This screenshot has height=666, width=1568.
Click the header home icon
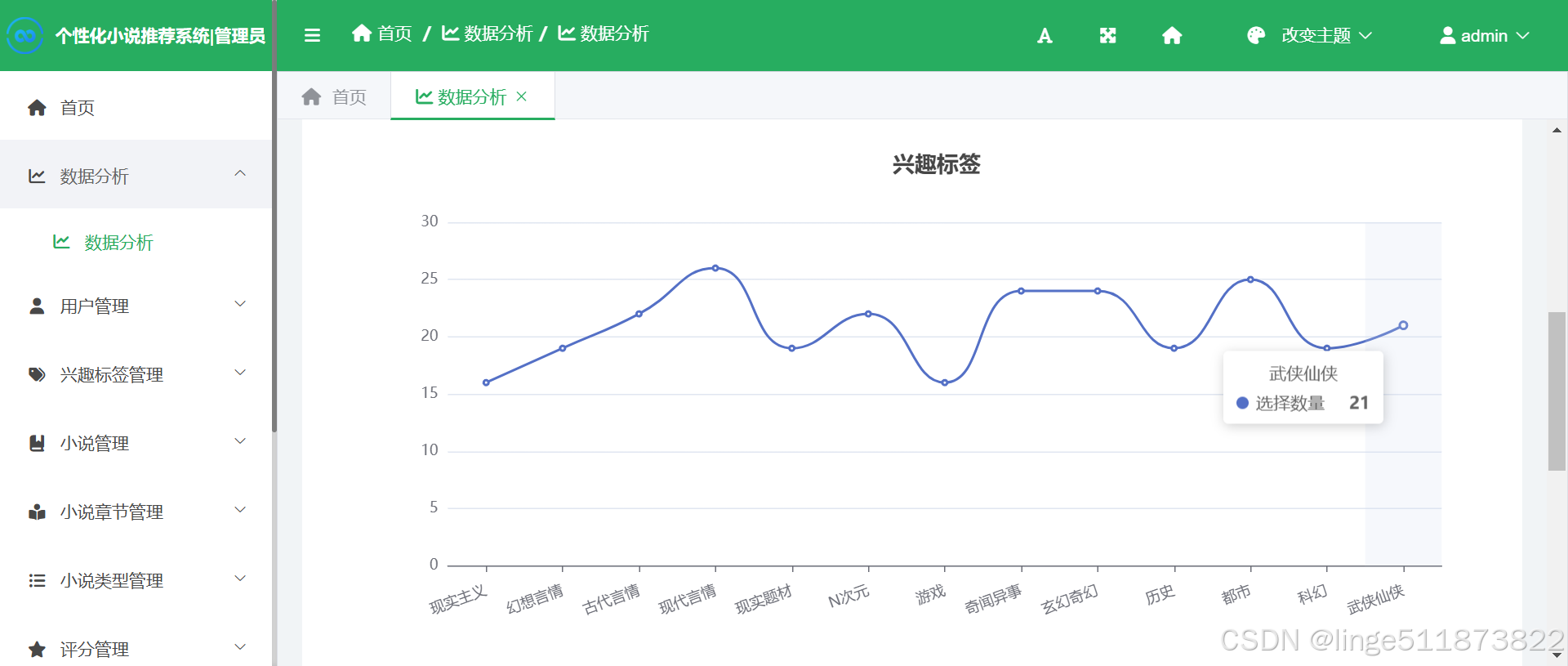click(1172, 36)
